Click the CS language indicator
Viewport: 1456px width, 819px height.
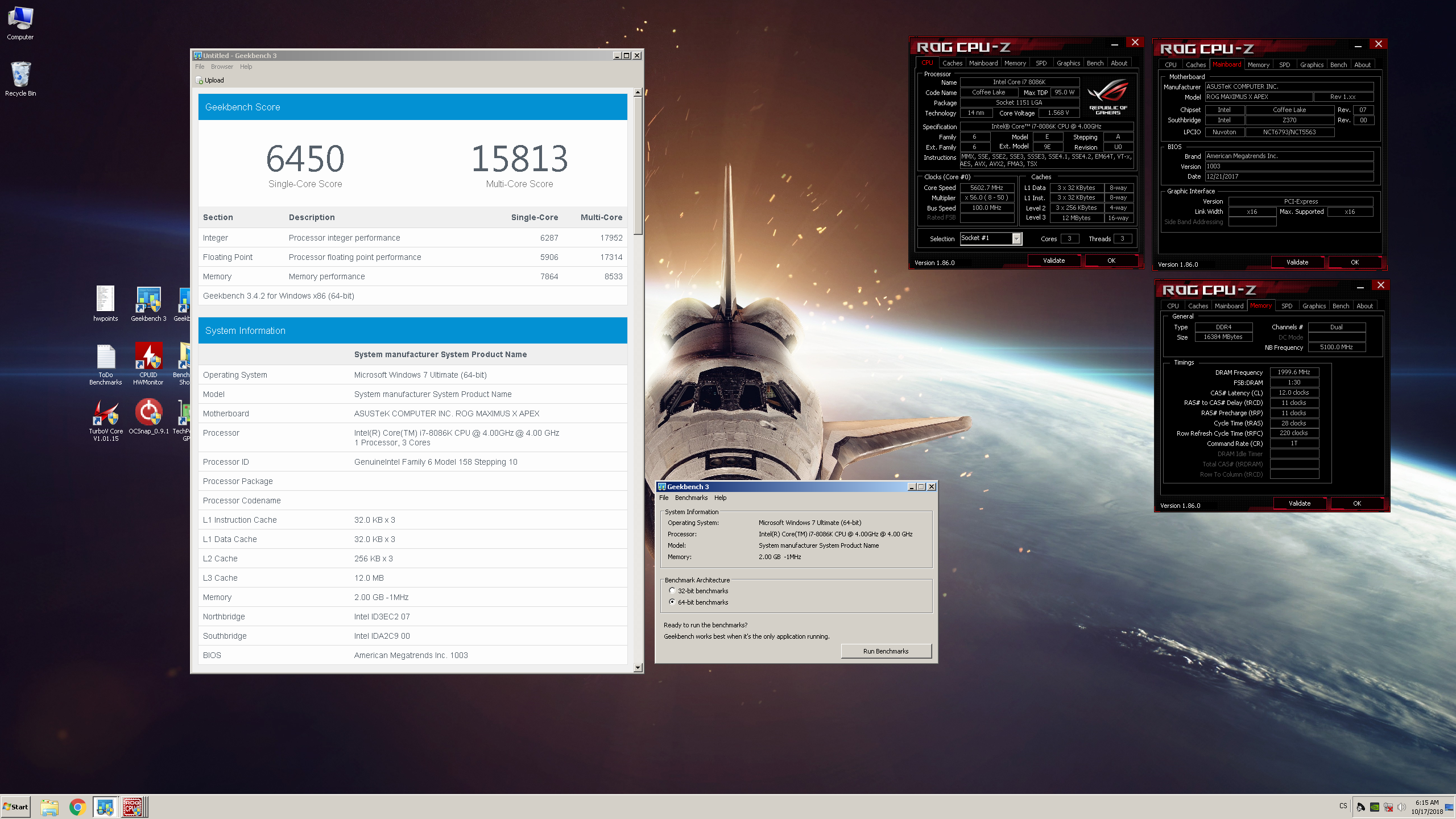(1343, 806)
